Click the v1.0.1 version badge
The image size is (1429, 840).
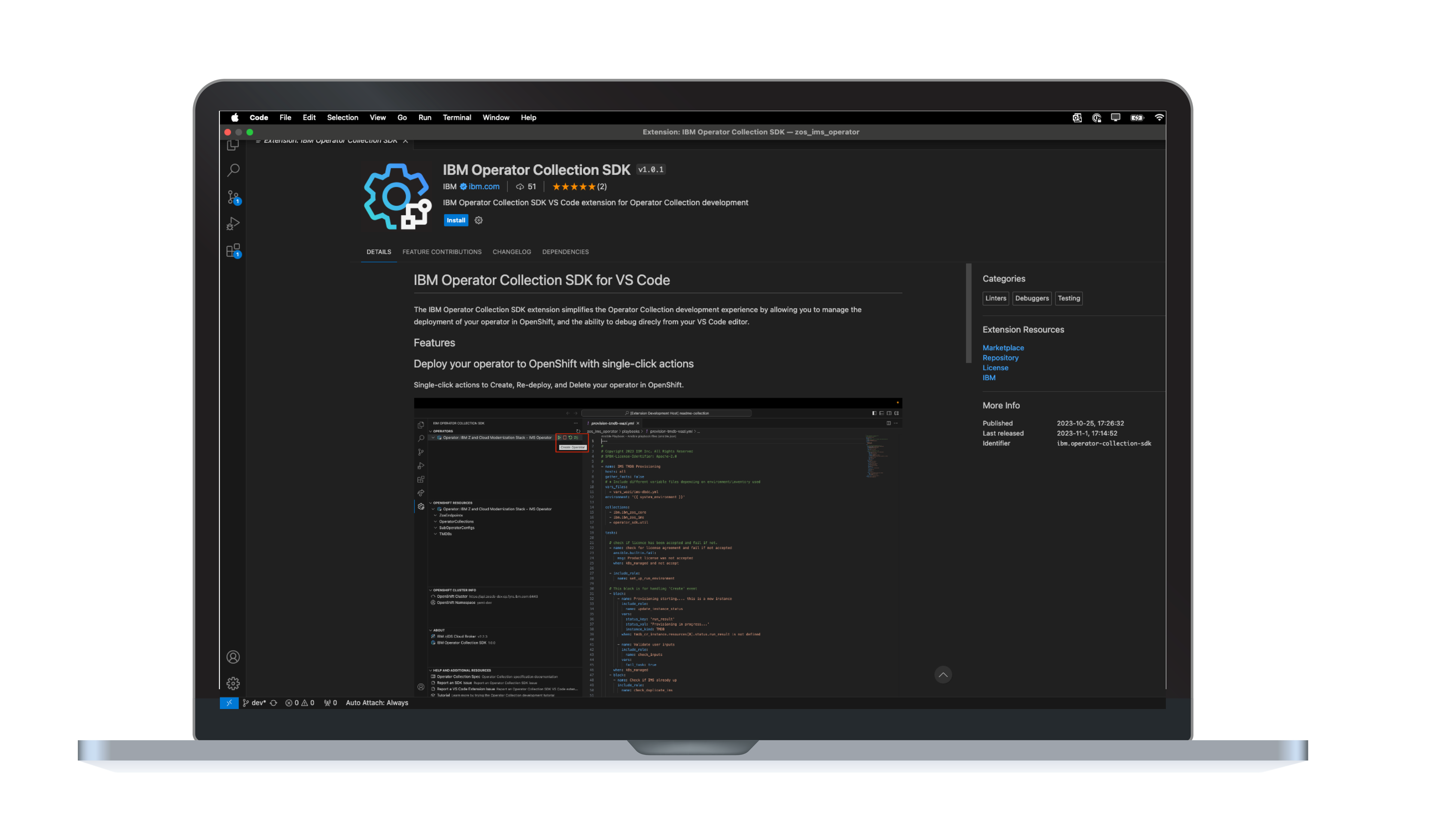pos(650,169)
